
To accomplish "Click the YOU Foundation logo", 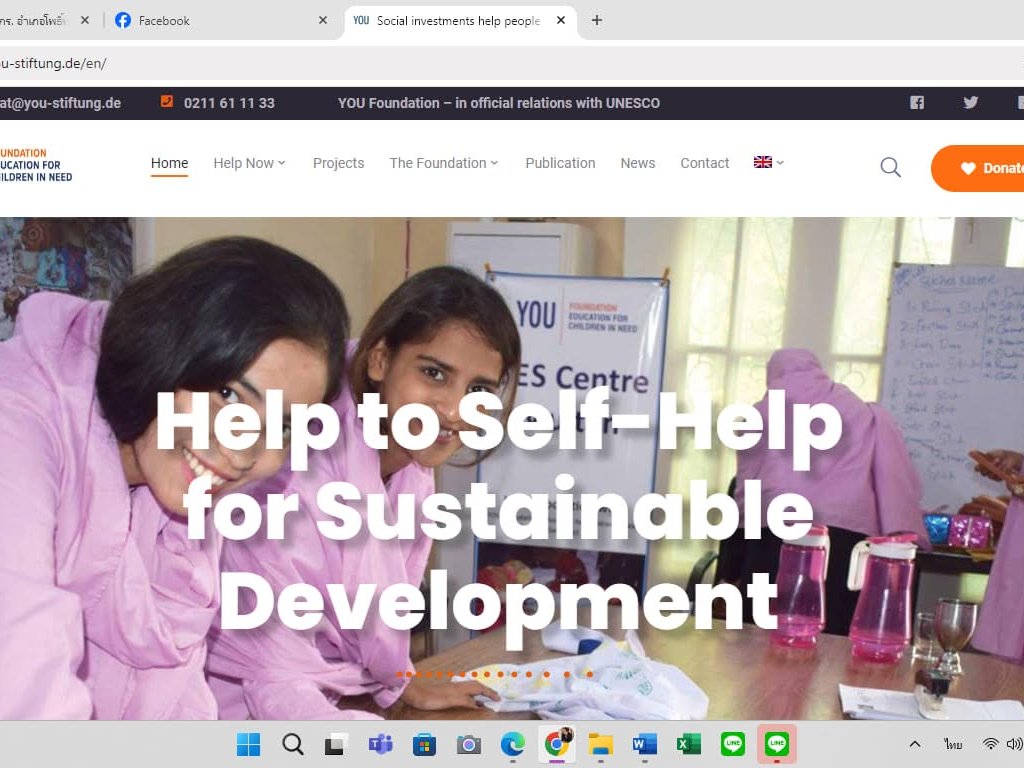I will (x=36, y=165).
